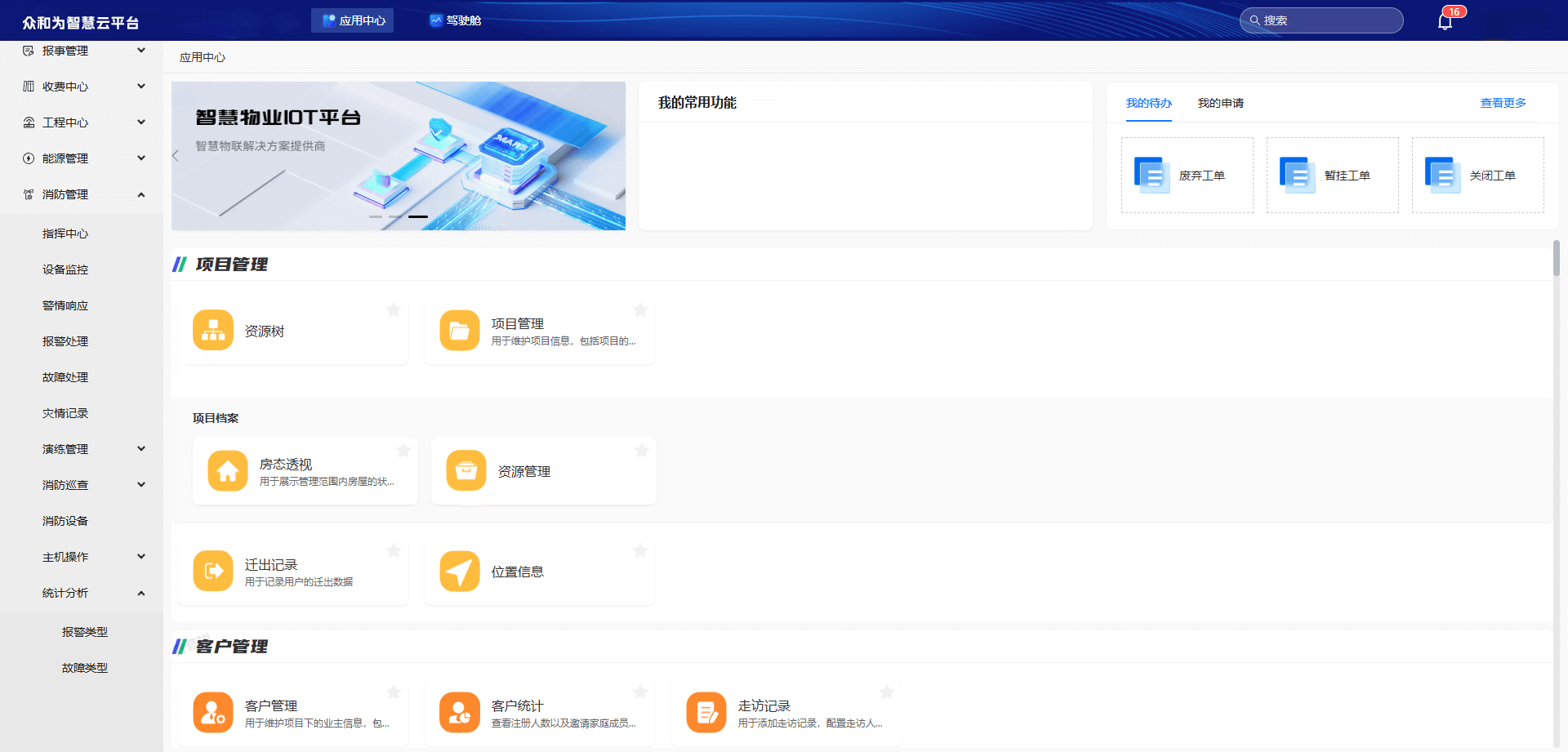This screenshot has width=1568, height=752.
Task: Toggle favorite star on 资源树 card
Action: click(x=394, y=310)
